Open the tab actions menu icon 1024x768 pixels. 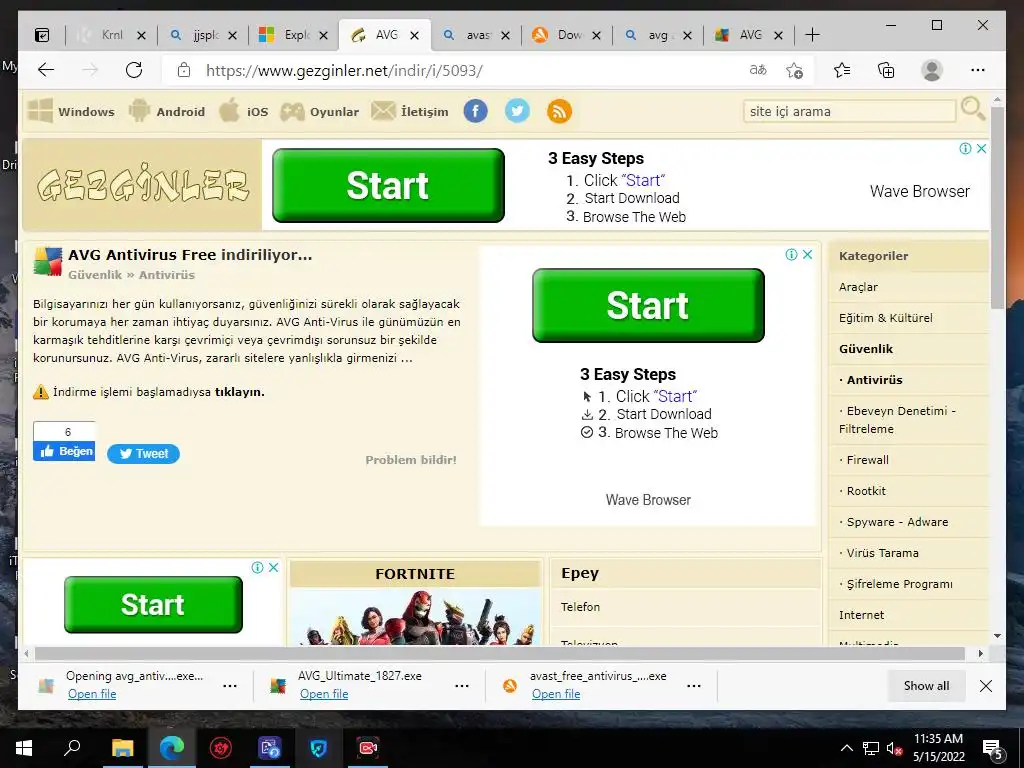click(x=42, y=35)
